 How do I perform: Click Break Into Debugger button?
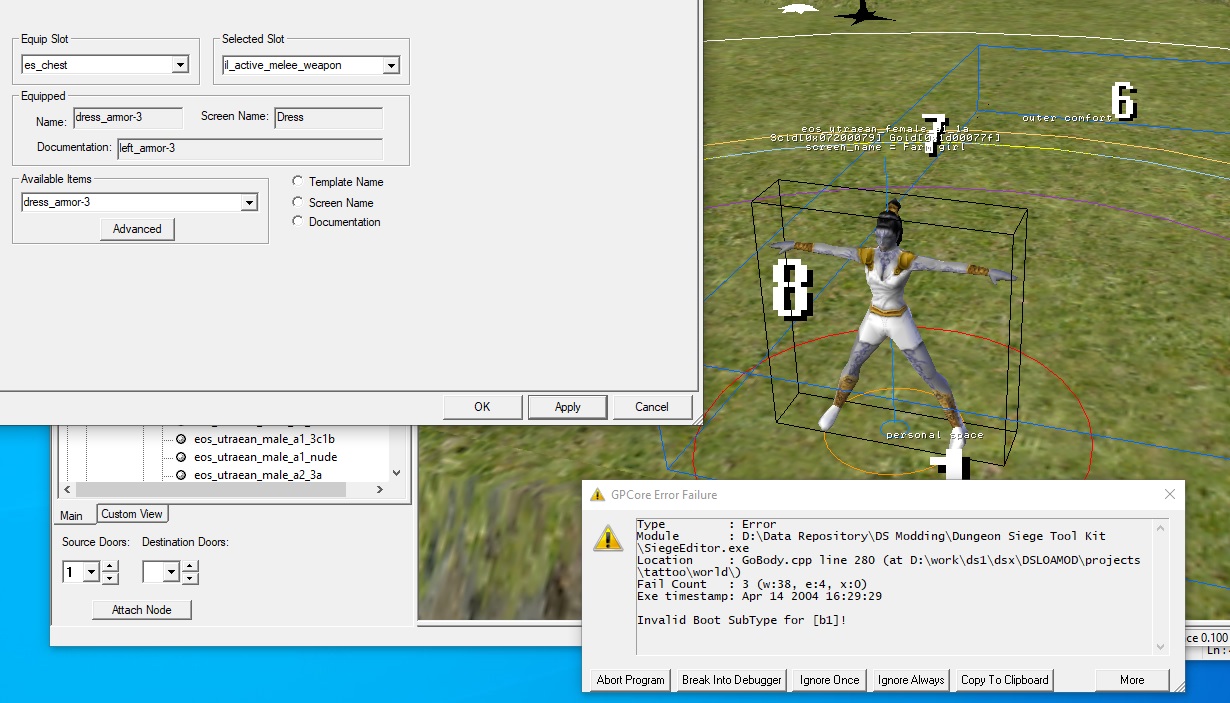[732, 680]
